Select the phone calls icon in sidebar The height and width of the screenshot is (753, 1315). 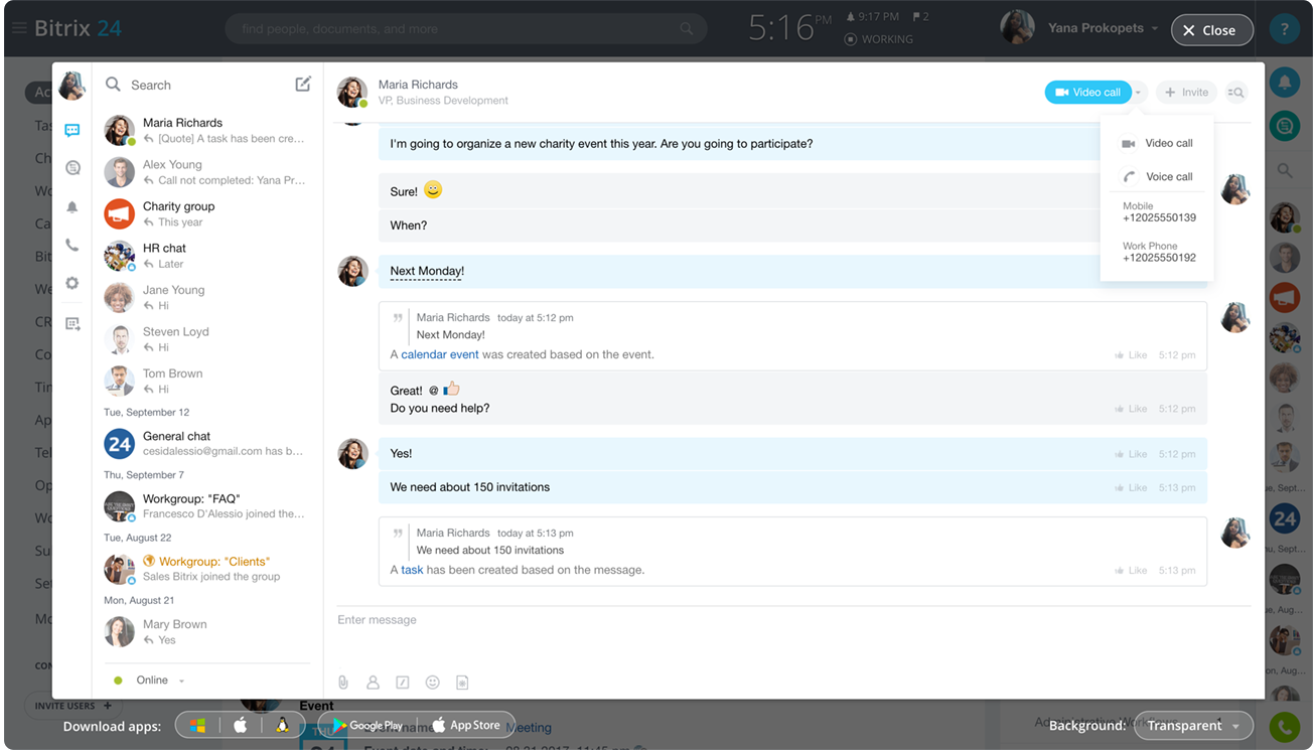pyautogui.click(x=71, y=244)
